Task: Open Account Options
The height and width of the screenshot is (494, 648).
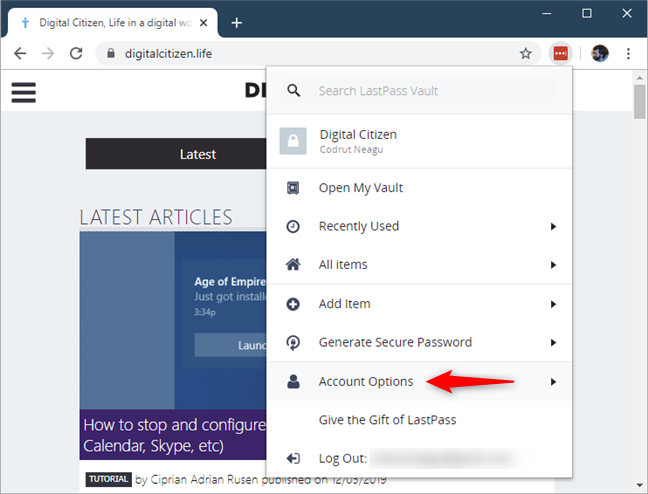Action: [419, 382]
